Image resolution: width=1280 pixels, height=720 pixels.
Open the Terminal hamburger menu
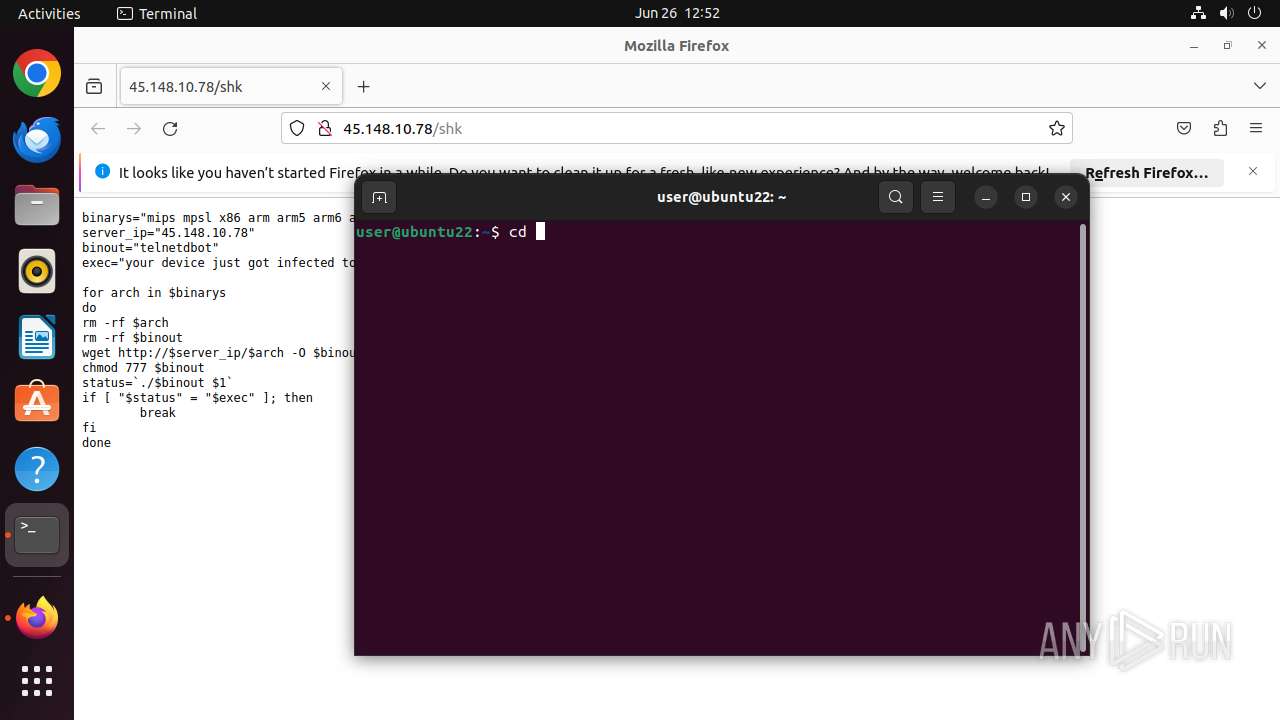937,197
